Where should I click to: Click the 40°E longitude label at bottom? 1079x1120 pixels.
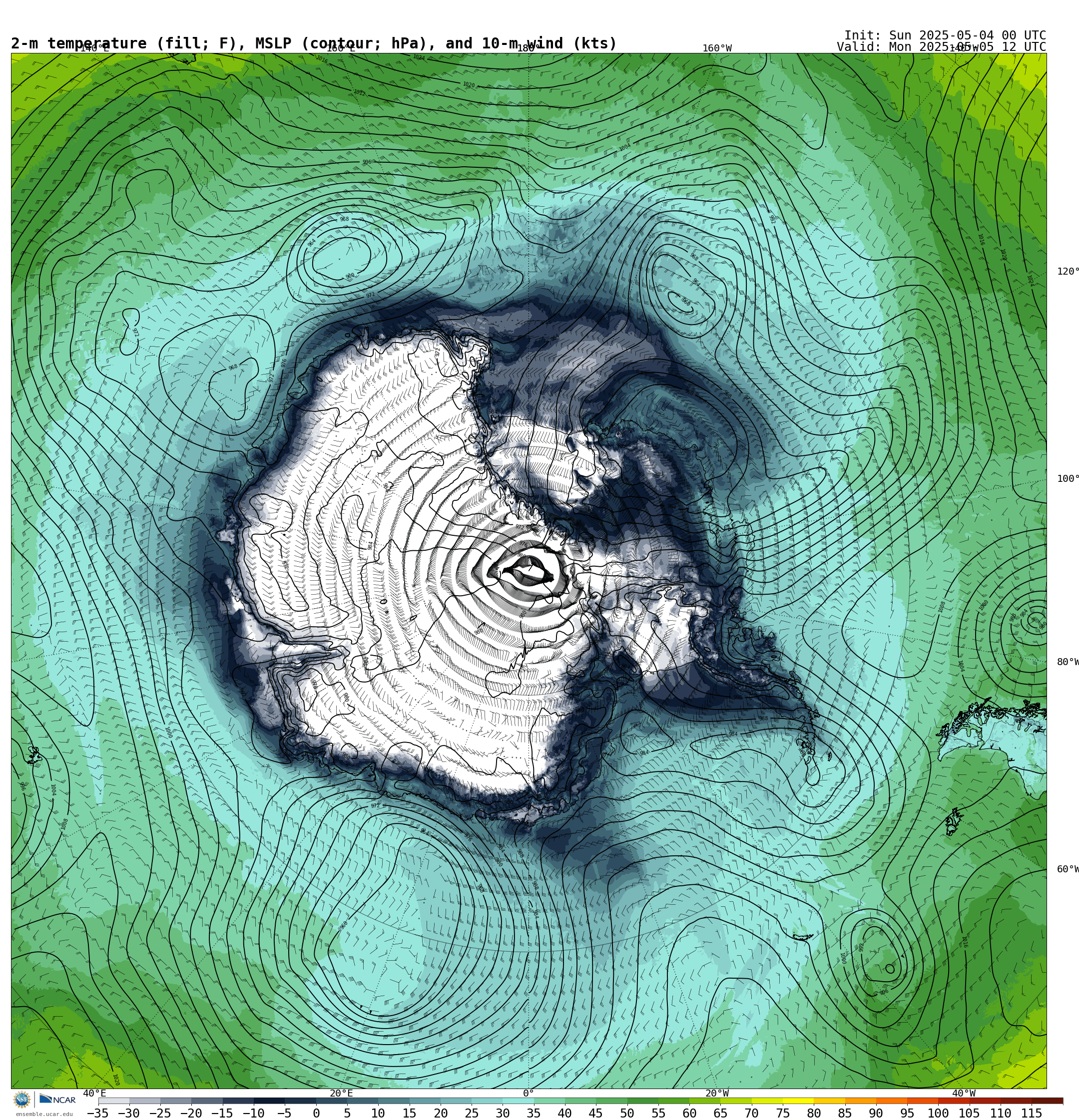[95, 1093]
